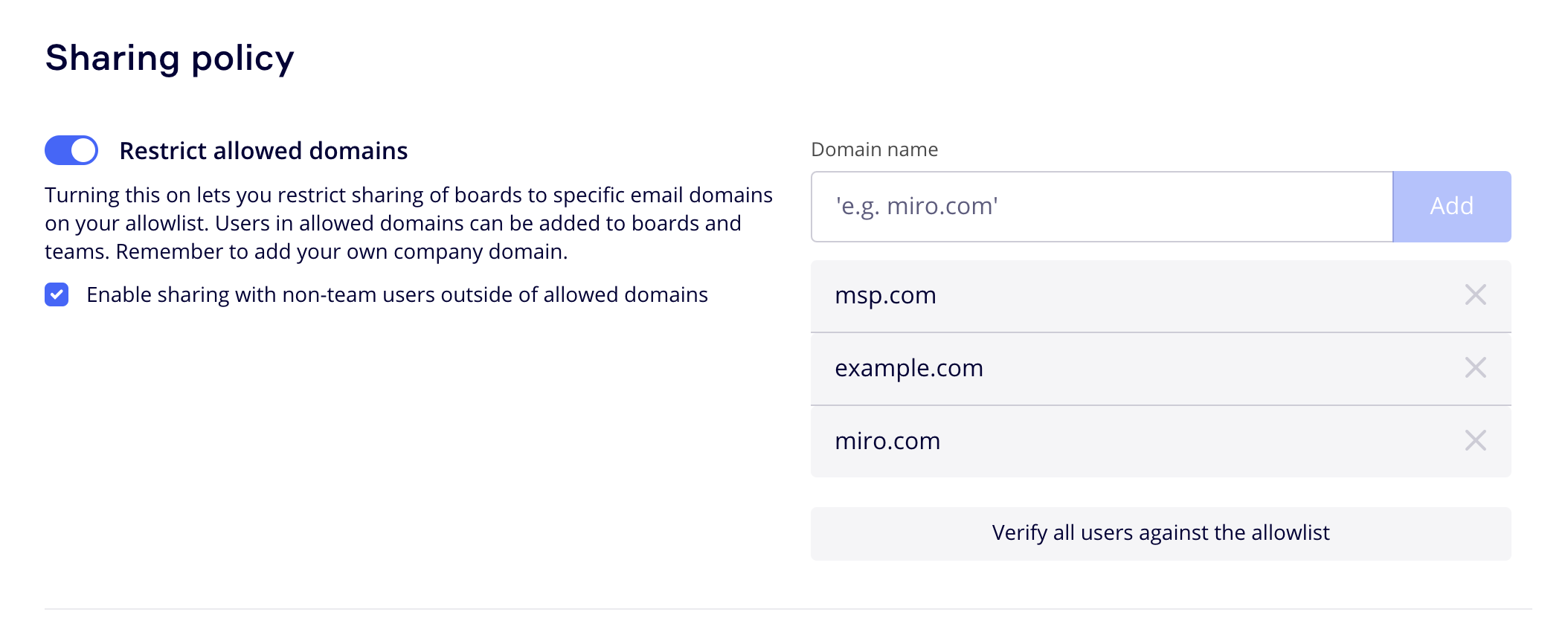Select the example.com domain text
The image size is (1568, 638).
909,369
